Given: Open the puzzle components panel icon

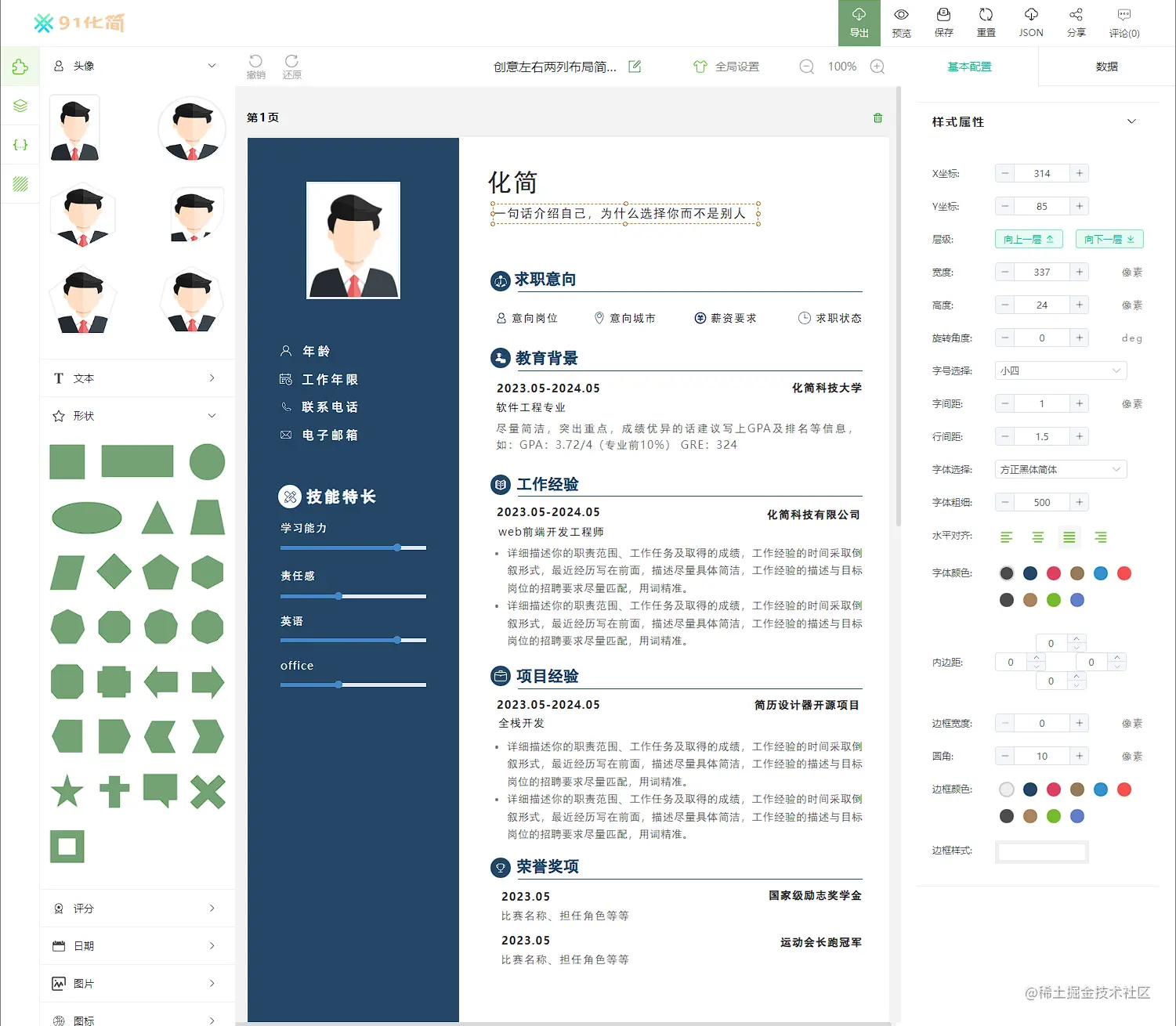Looking at the screenshot, I should click(20, 67).
